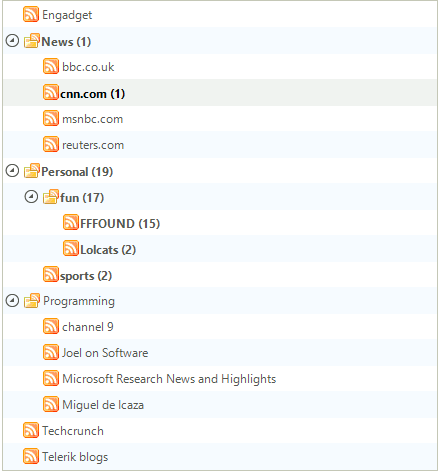The width and height of the screenshot is (441, 473).
Task: Click the RSS icon beside Miguel de Icaza
Action: pyautogui.click(x=51, y=404)
